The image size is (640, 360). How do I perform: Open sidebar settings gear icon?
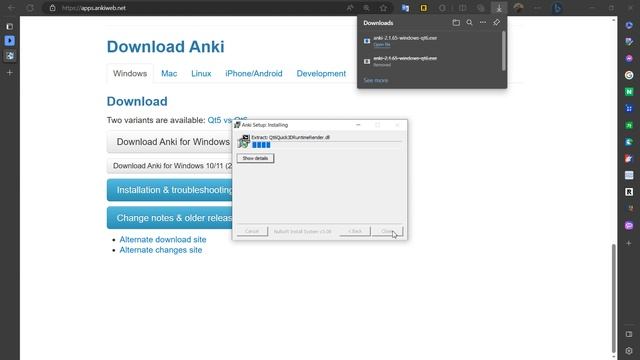click(x=629, y=351)
